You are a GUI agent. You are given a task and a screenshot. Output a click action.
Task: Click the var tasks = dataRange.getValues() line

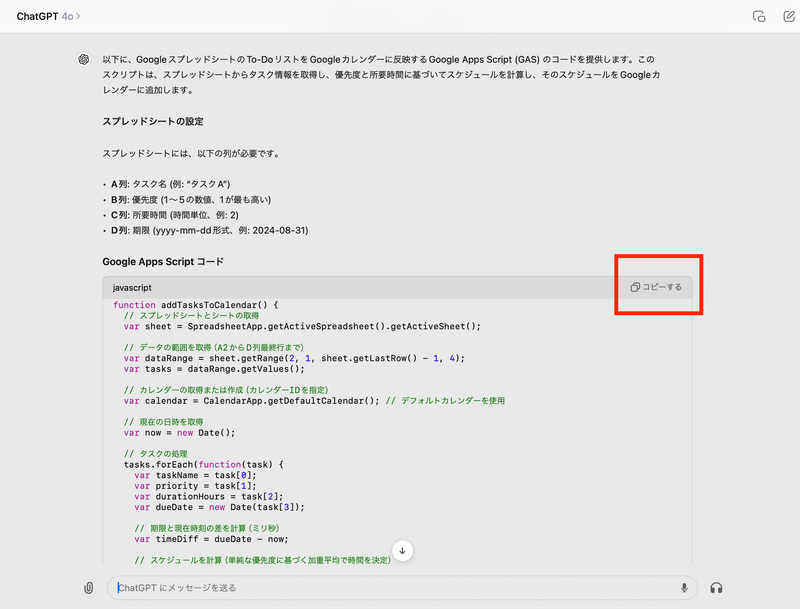(214, 369)
